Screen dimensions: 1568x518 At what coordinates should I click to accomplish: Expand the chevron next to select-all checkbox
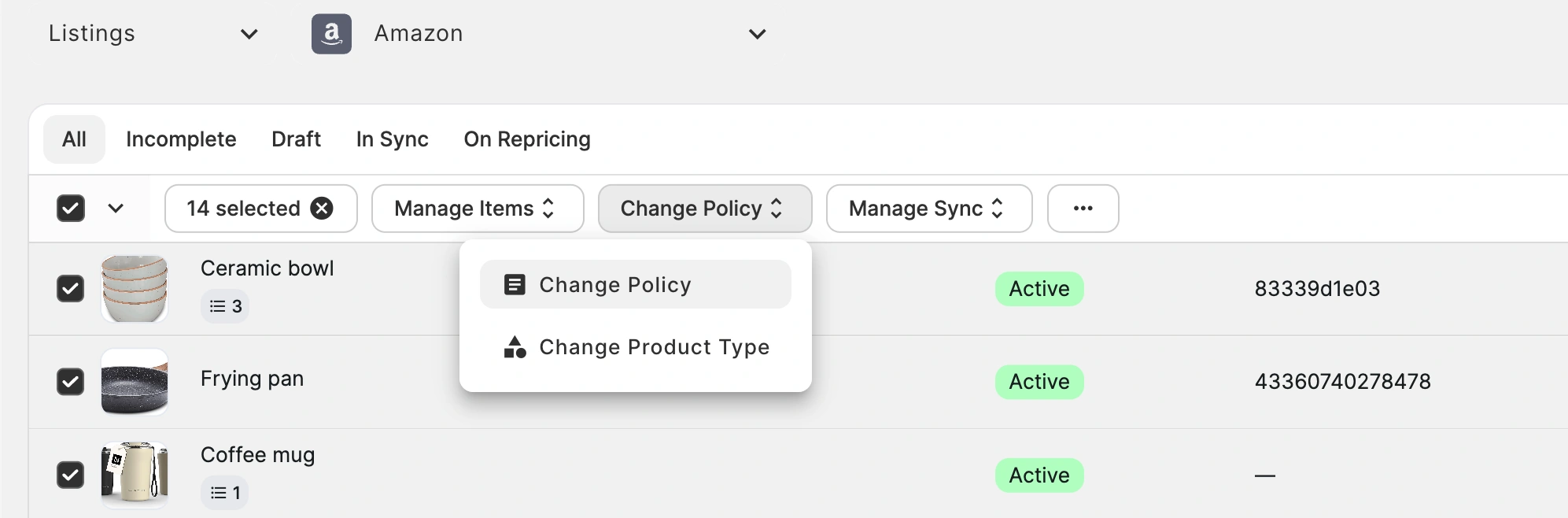coord(116,209)
